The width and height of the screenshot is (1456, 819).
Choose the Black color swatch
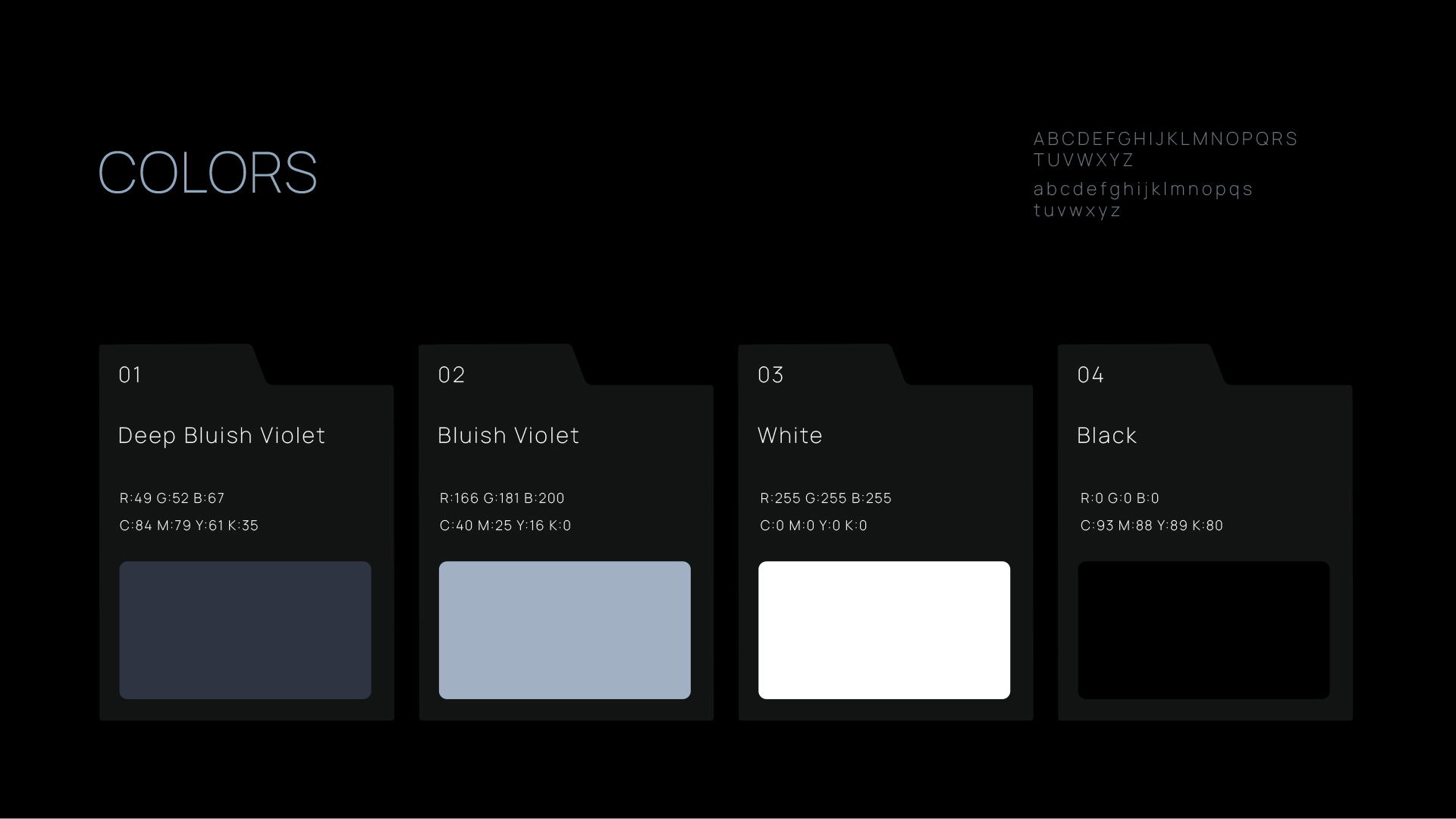(1203, 629)
